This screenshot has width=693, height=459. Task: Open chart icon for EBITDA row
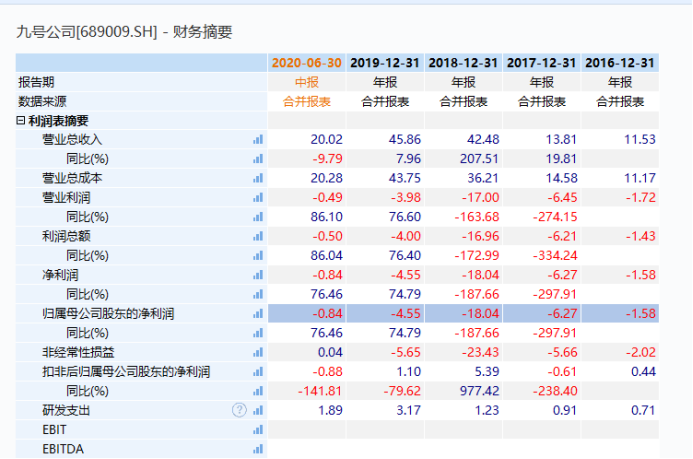click(x=258, y=449)
